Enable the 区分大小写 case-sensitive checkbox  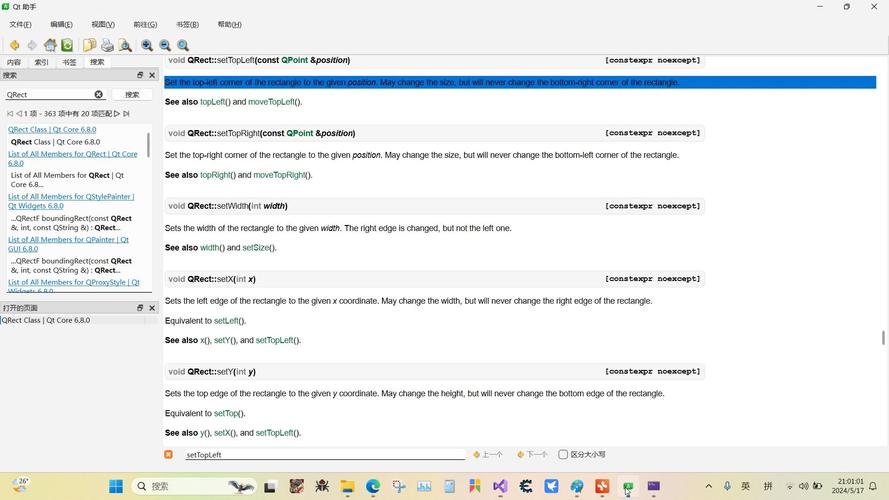[x=563, y=455]
